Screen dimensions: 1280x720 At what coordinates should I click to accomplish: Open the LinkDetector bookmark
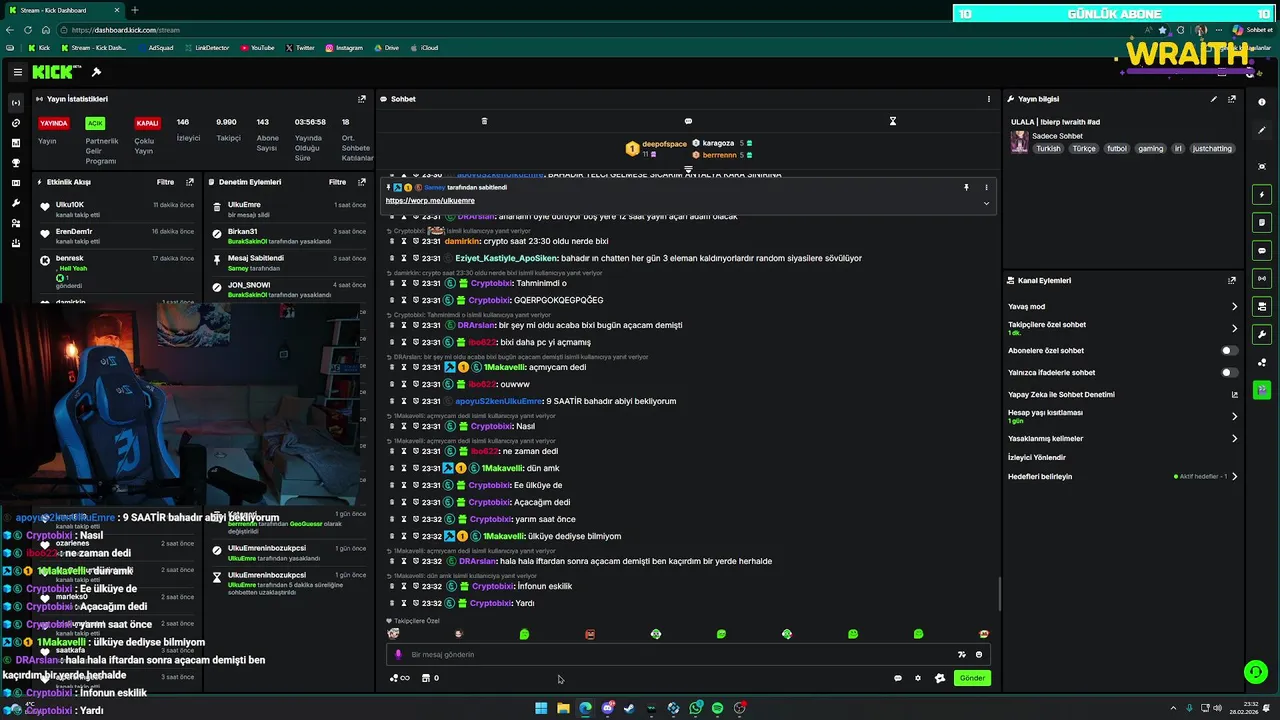point(206,48)
